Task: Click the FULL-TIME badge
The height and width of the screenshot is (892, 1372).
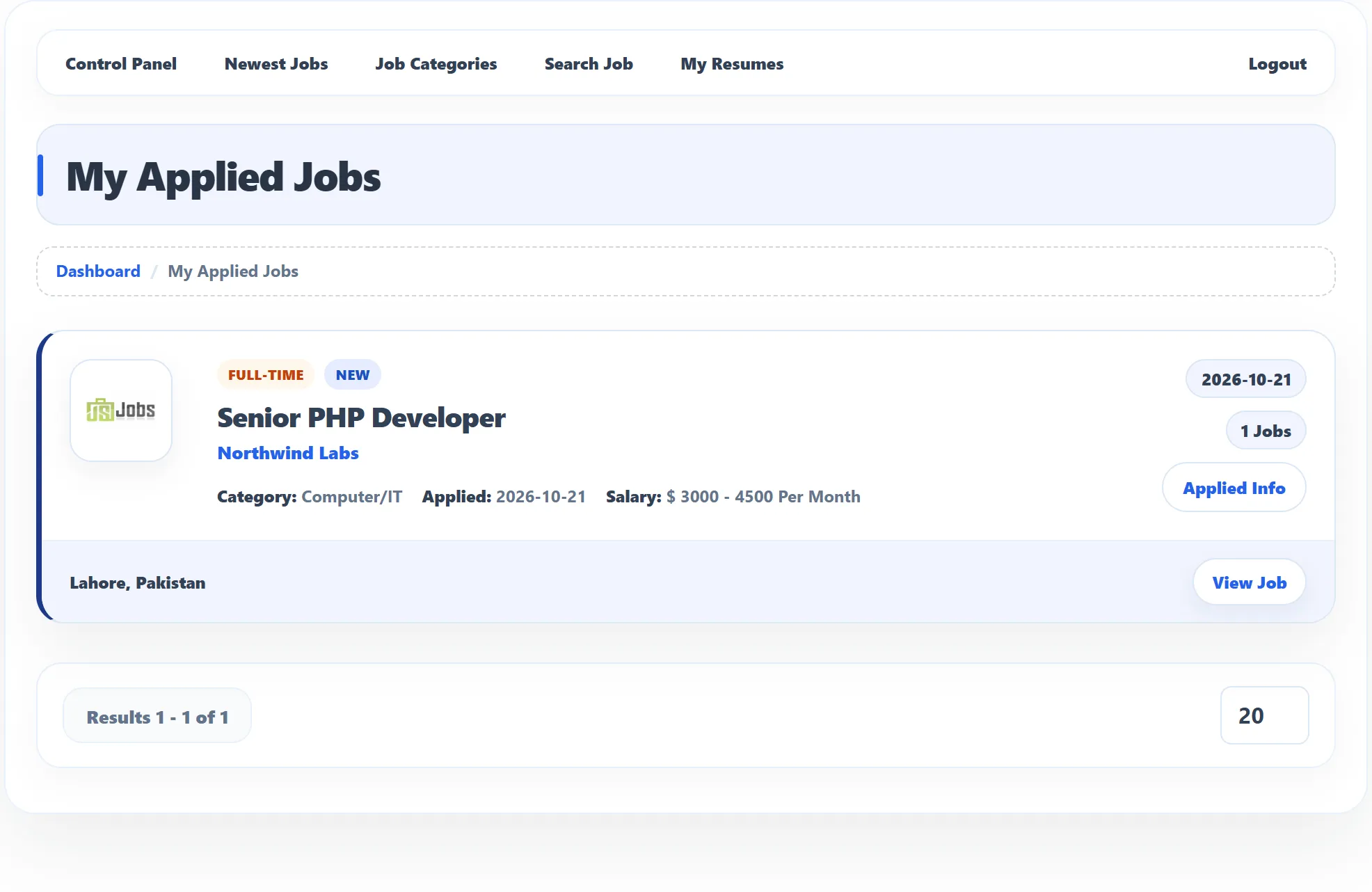Action: point(266,374)
